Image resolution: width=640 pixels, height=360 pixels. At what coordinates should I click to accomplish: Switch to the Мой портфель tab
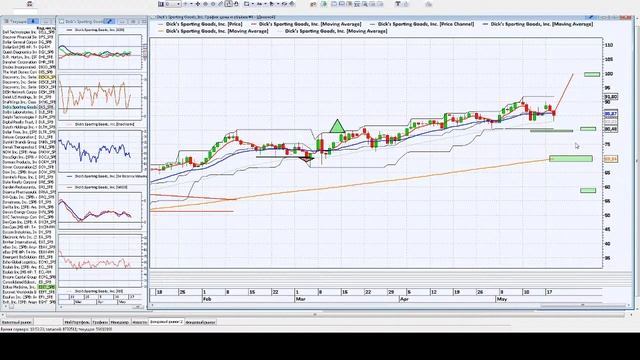pos(77,322)
